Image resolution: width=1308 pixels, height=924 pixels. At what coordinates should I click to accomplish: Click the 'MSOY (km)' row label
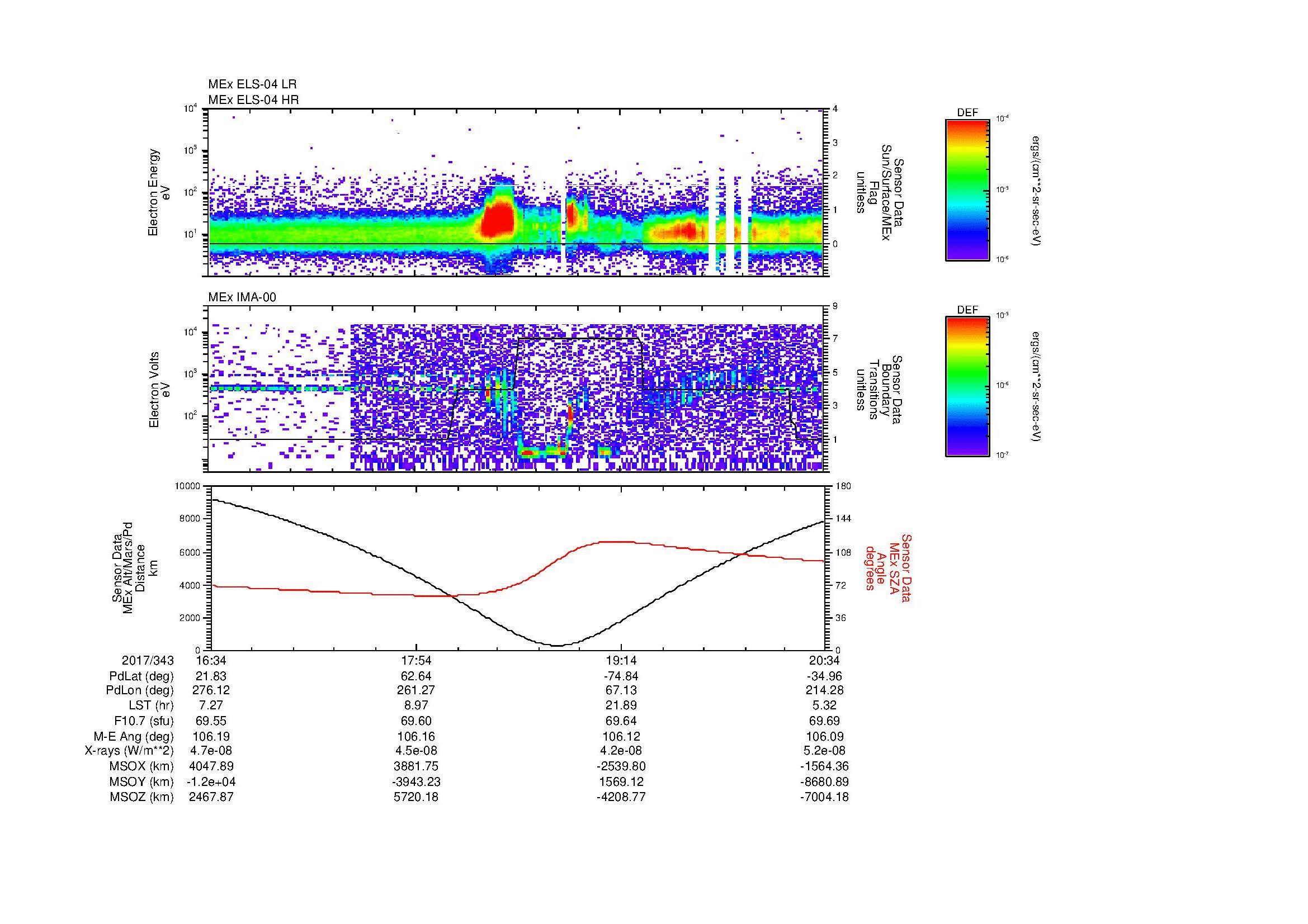(141, 781)
